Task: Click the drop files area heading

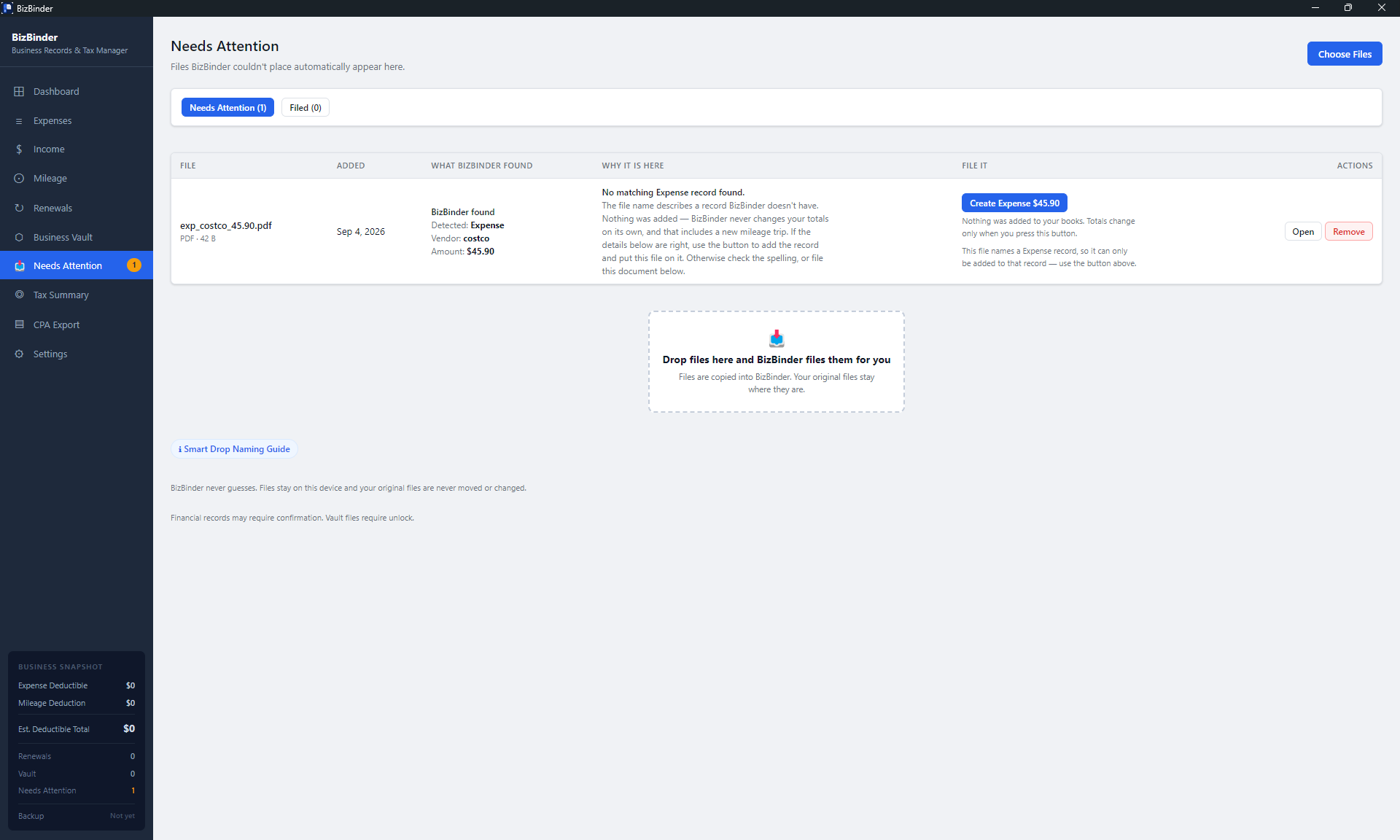Action: click(777, 359)
